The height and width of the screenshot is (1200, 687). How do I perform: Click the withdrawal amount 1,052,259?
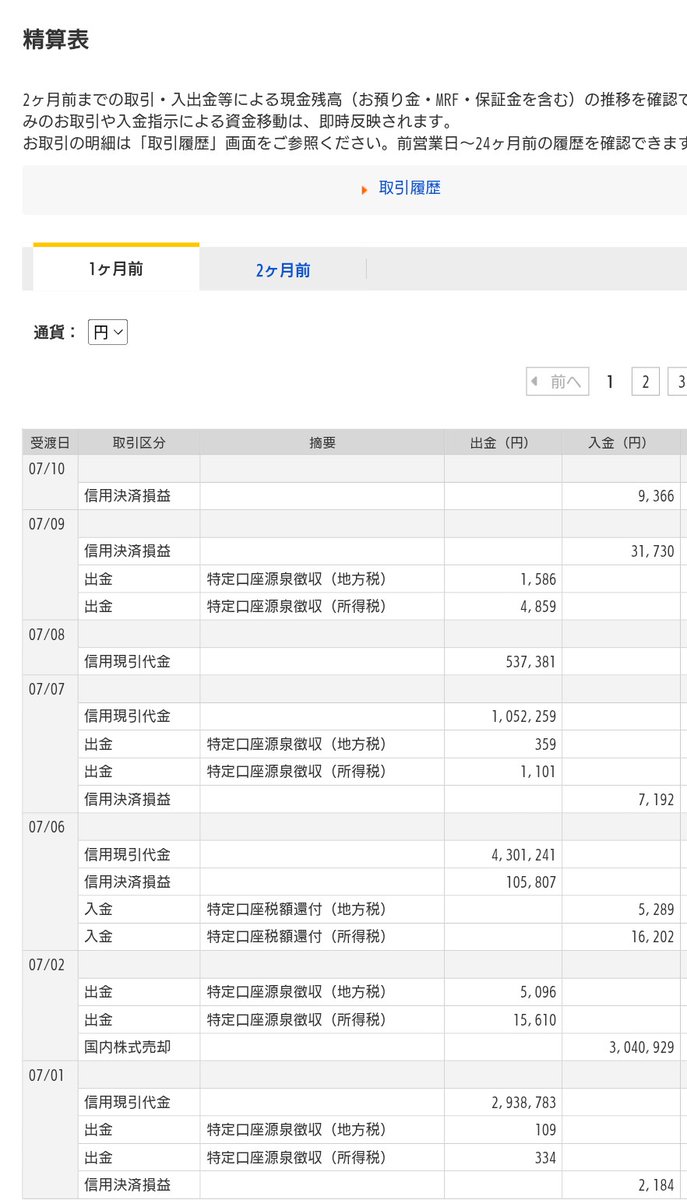pyautogui.click(x=524, y=717)
